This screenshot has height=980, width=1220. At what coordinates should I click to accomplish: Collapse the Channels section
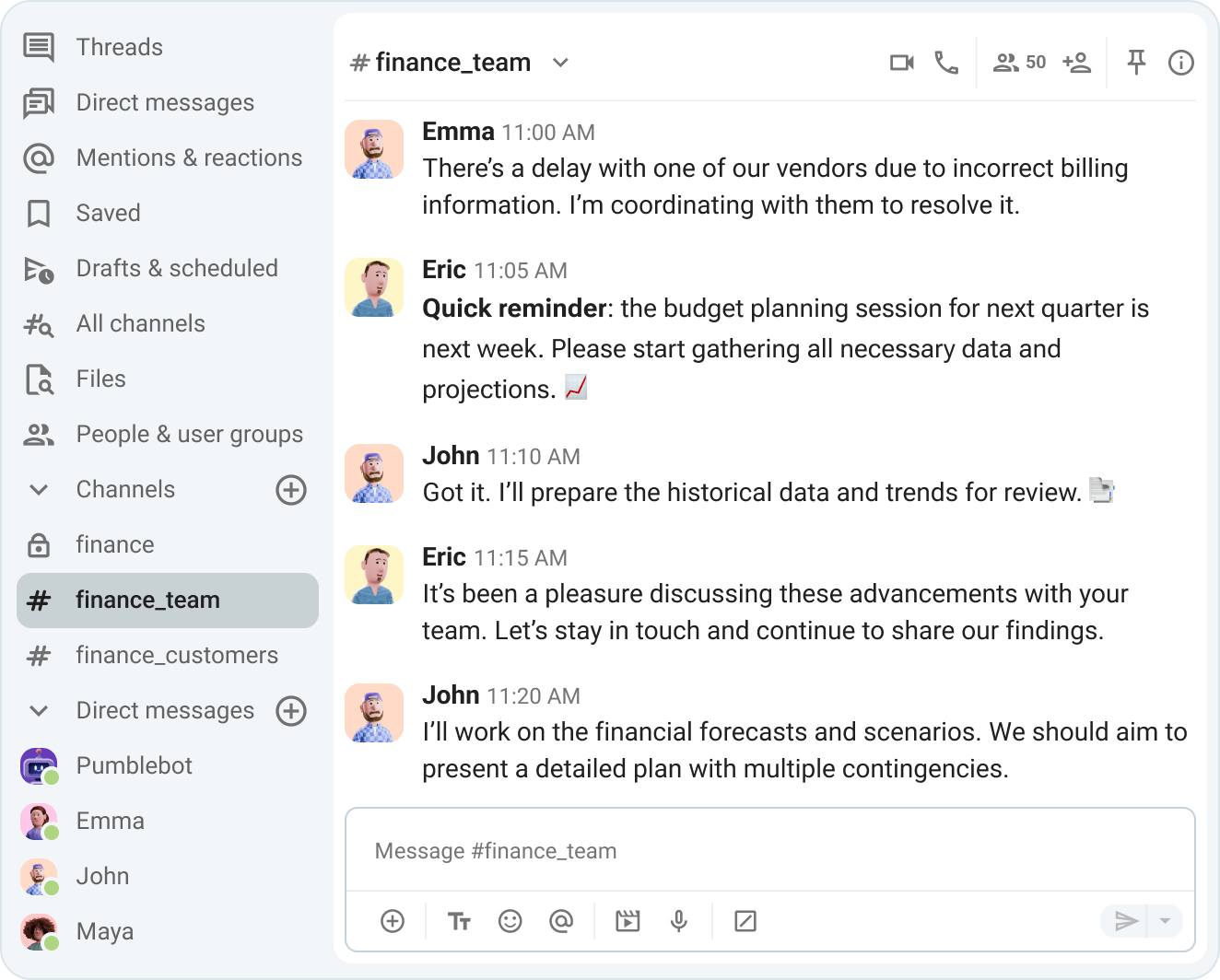pos(38,489)
